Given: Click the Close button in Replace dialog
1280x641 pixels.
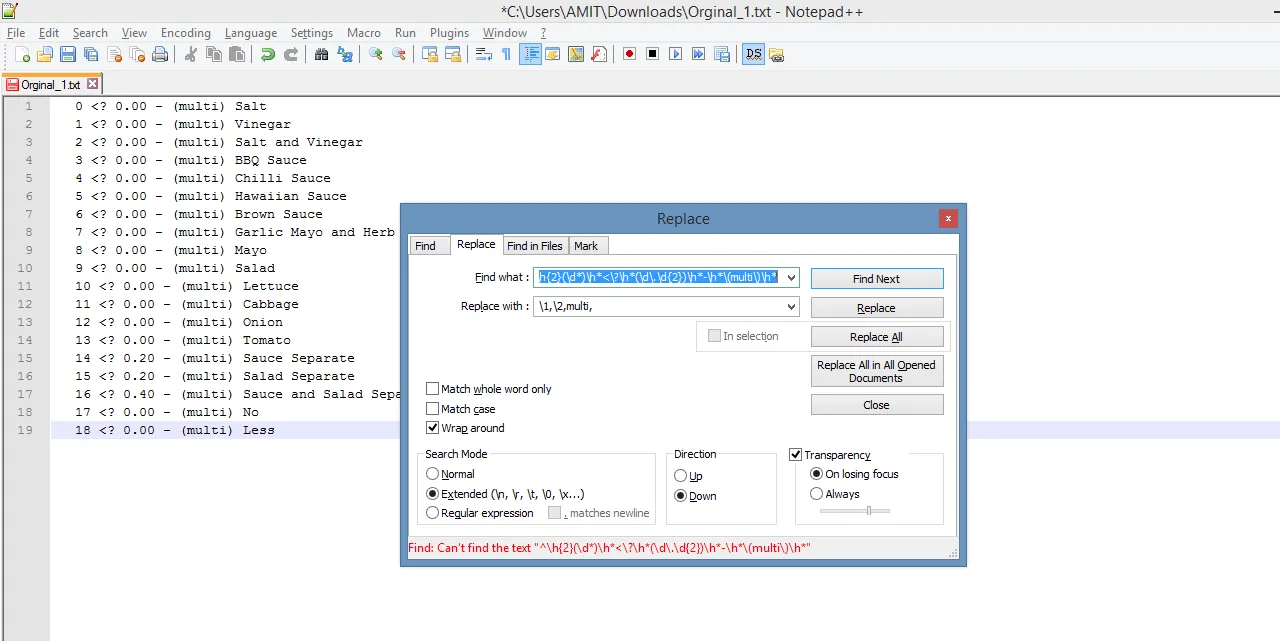Looking at the screenshot, I should pyautogui.click(x=877, y=405).
